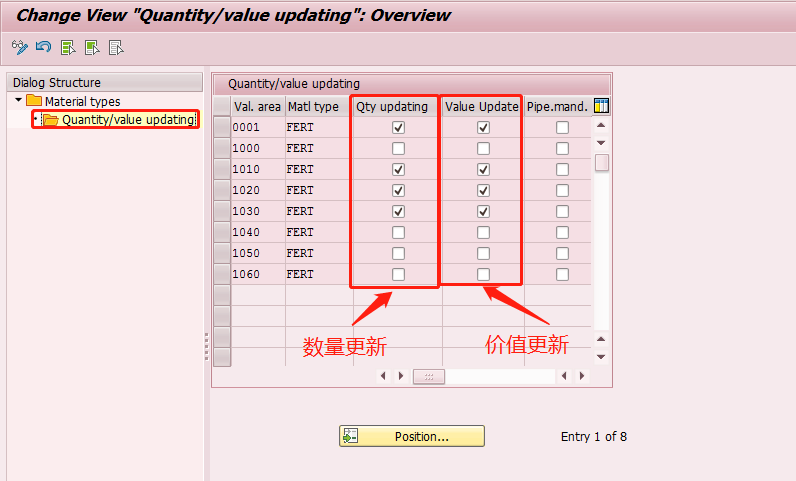Uncheck Qty updating for val. area 1030
Viewport: 796px width, 481px height.
pos(399,211)
